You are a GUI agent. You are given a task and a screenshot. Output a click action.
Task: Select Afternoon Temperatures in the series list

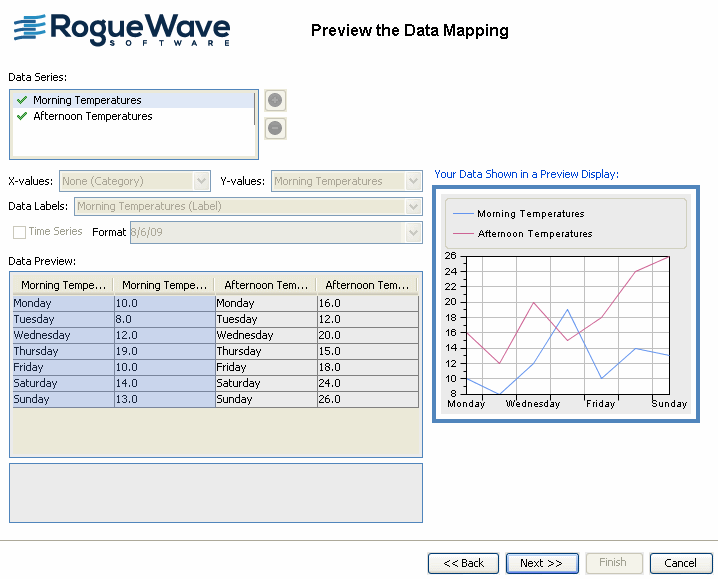(92, 116)
